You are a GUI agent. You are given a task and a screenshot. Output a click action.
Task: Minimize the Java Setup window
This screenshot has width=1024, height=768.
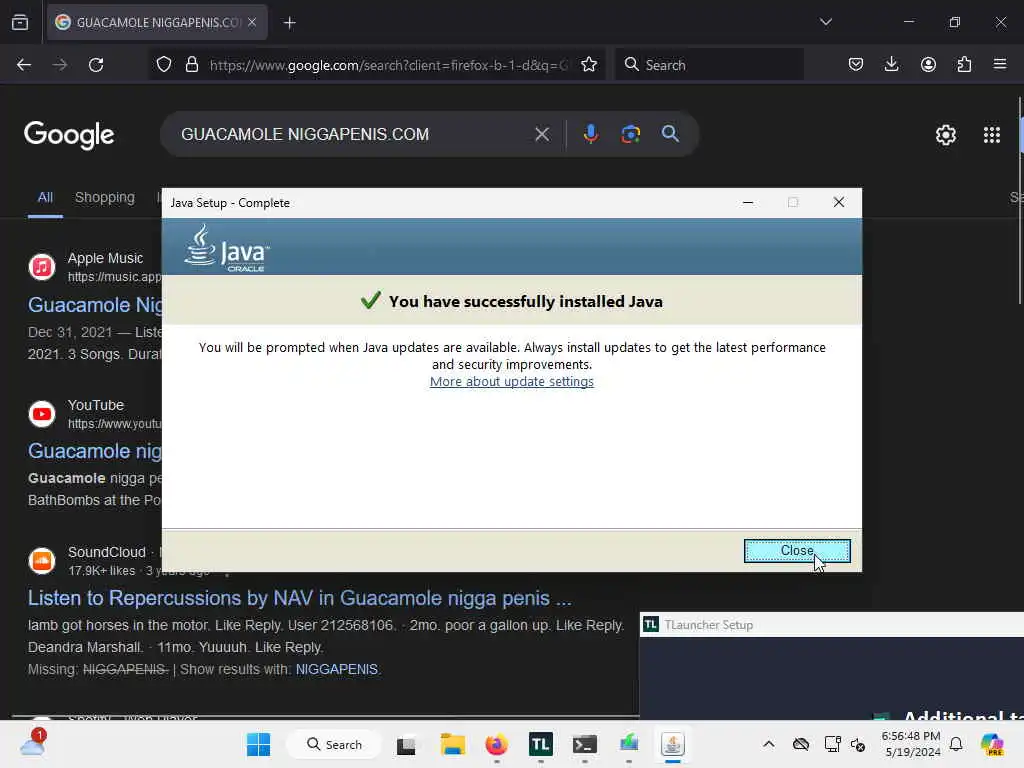pos(748,202)
